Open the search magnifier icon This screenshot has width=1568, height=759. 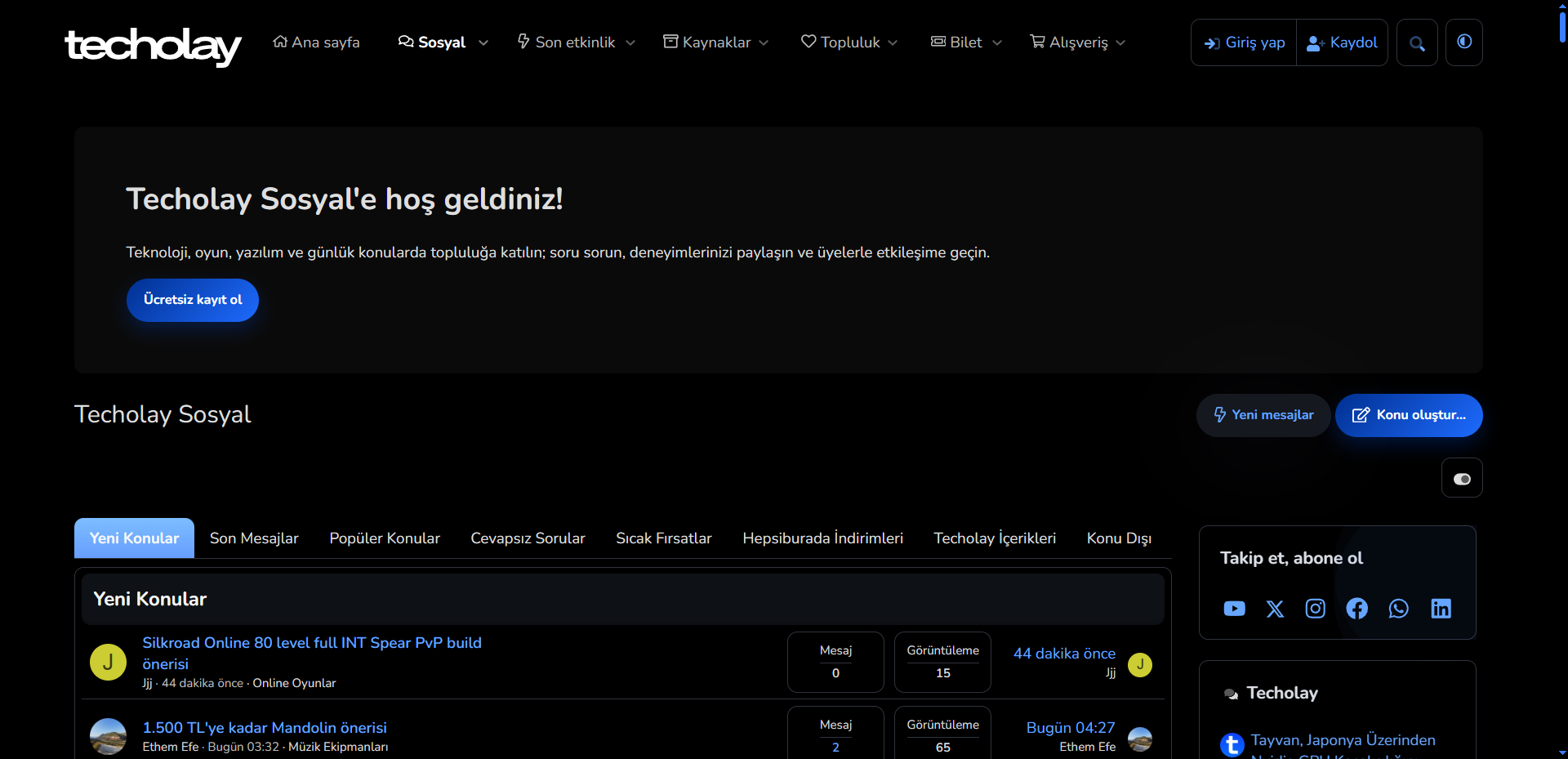click(x=1417, y=43)
